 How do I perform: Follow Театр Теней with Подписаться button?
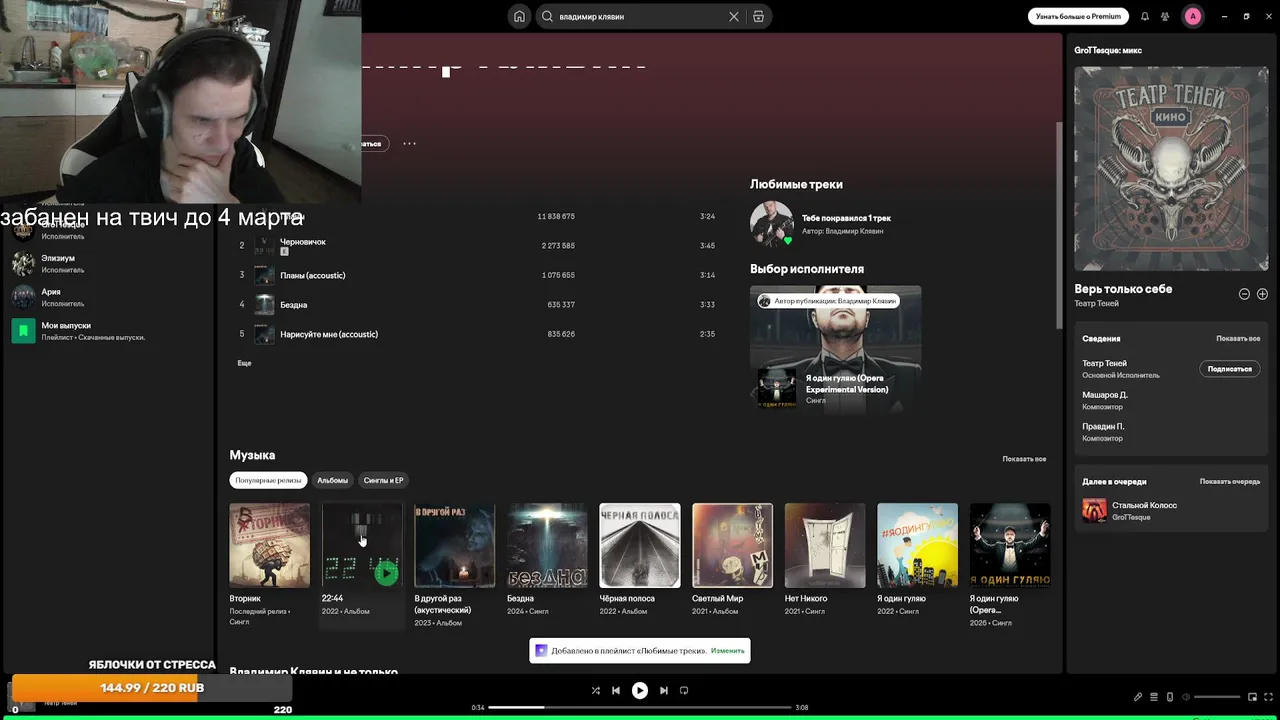coord(1229,369)
